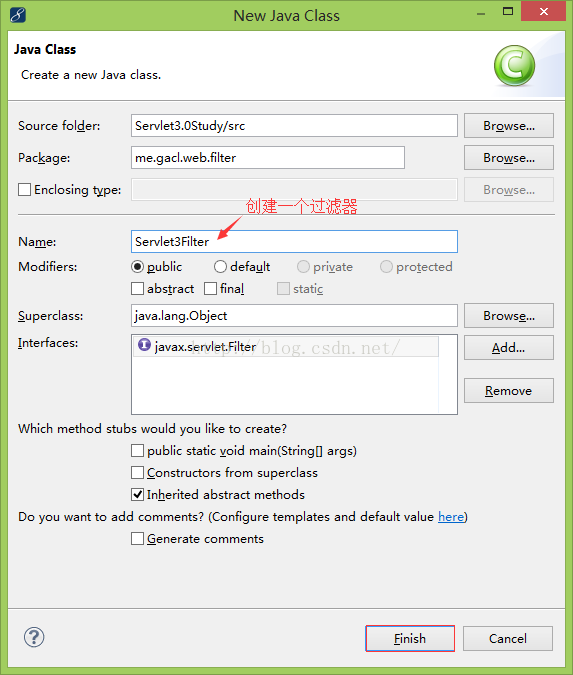Click the interface icon beside javax.servlet.Filter
The image size is (573, 675).
pos(144,345)
